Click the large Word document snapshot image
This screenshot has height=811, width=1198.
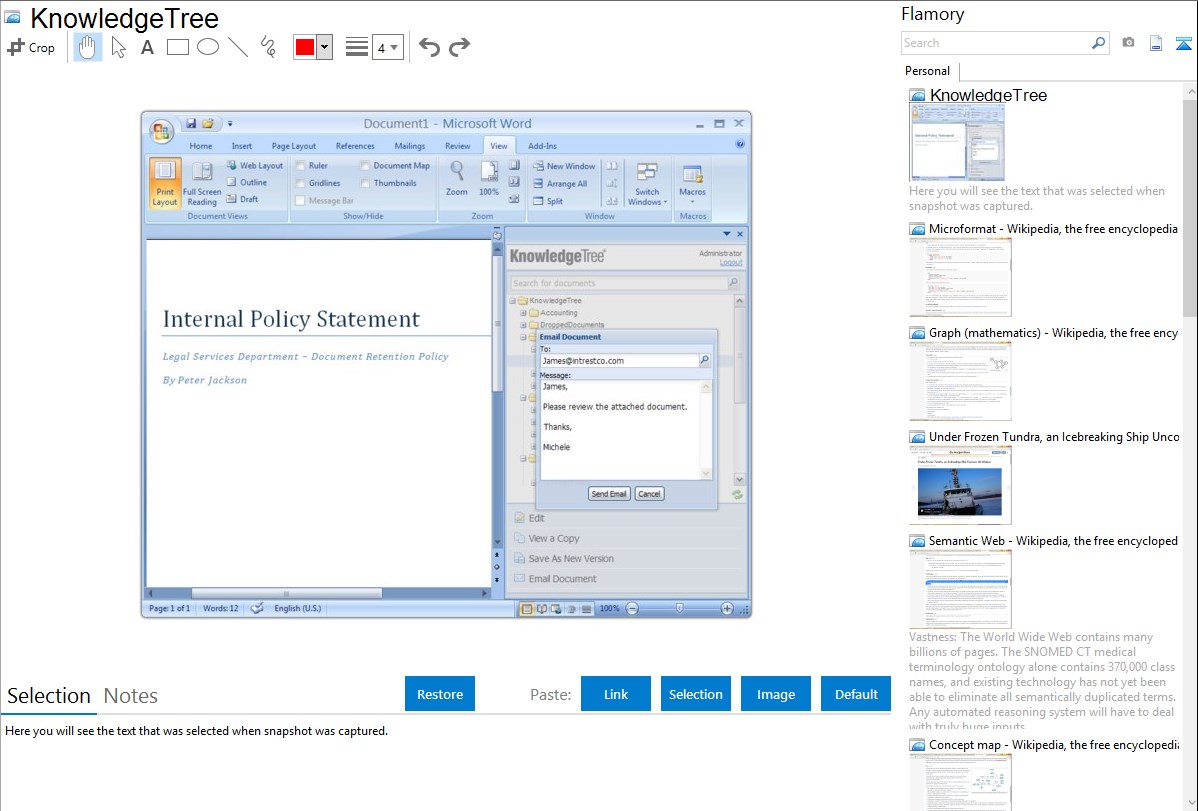[x=446, y=364]
